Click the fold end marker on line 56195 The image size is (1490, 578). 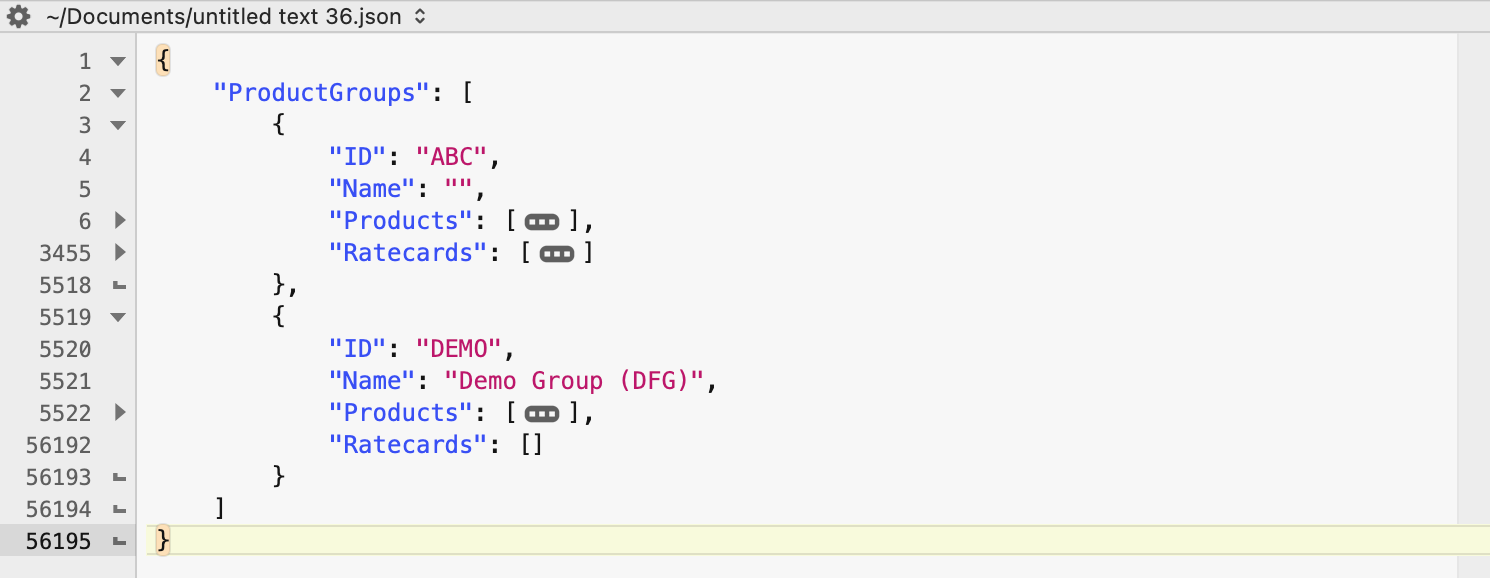pos(119,542)
